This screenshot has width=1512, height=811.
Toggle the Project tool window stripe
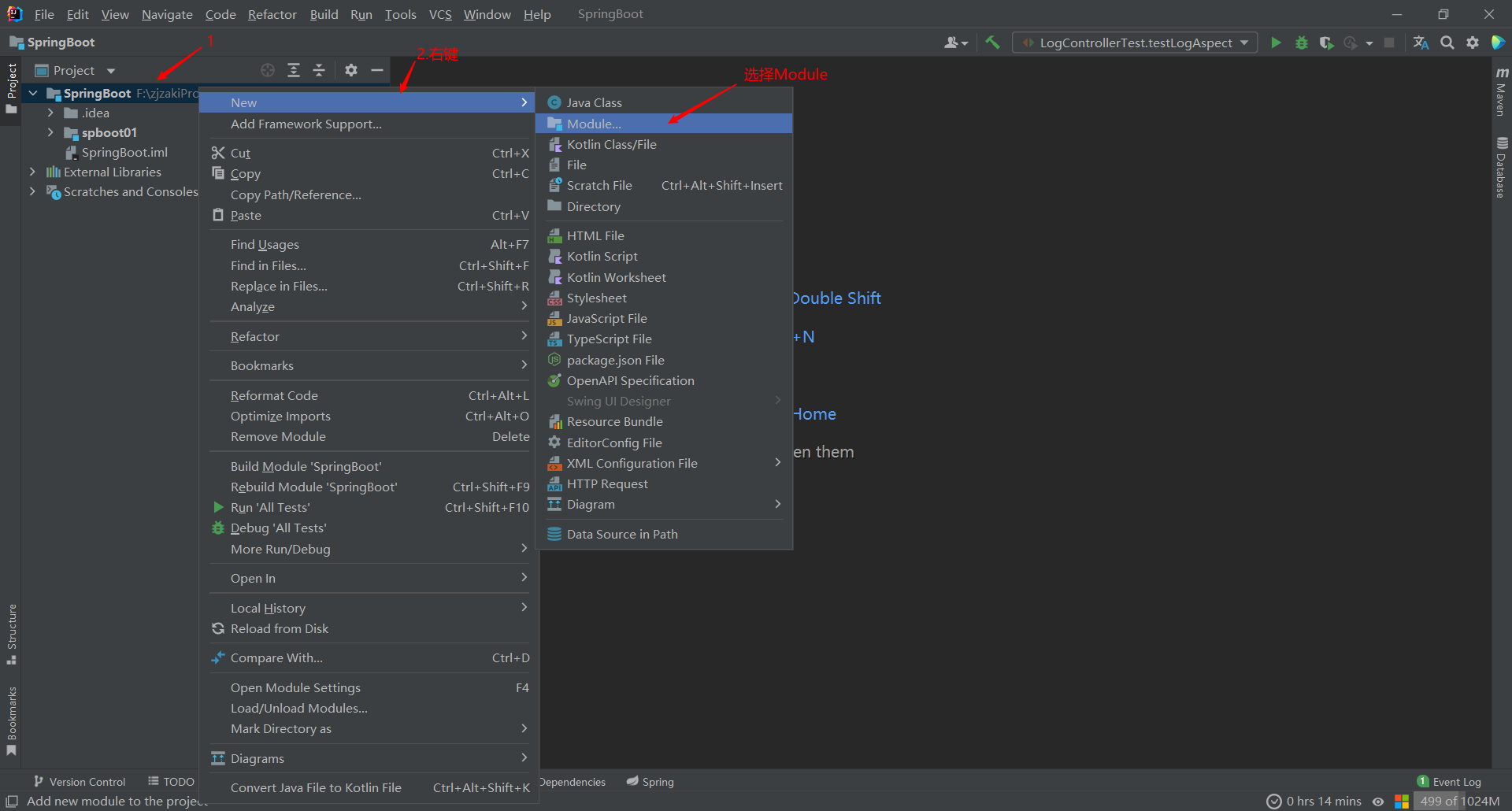pos(12,87)
